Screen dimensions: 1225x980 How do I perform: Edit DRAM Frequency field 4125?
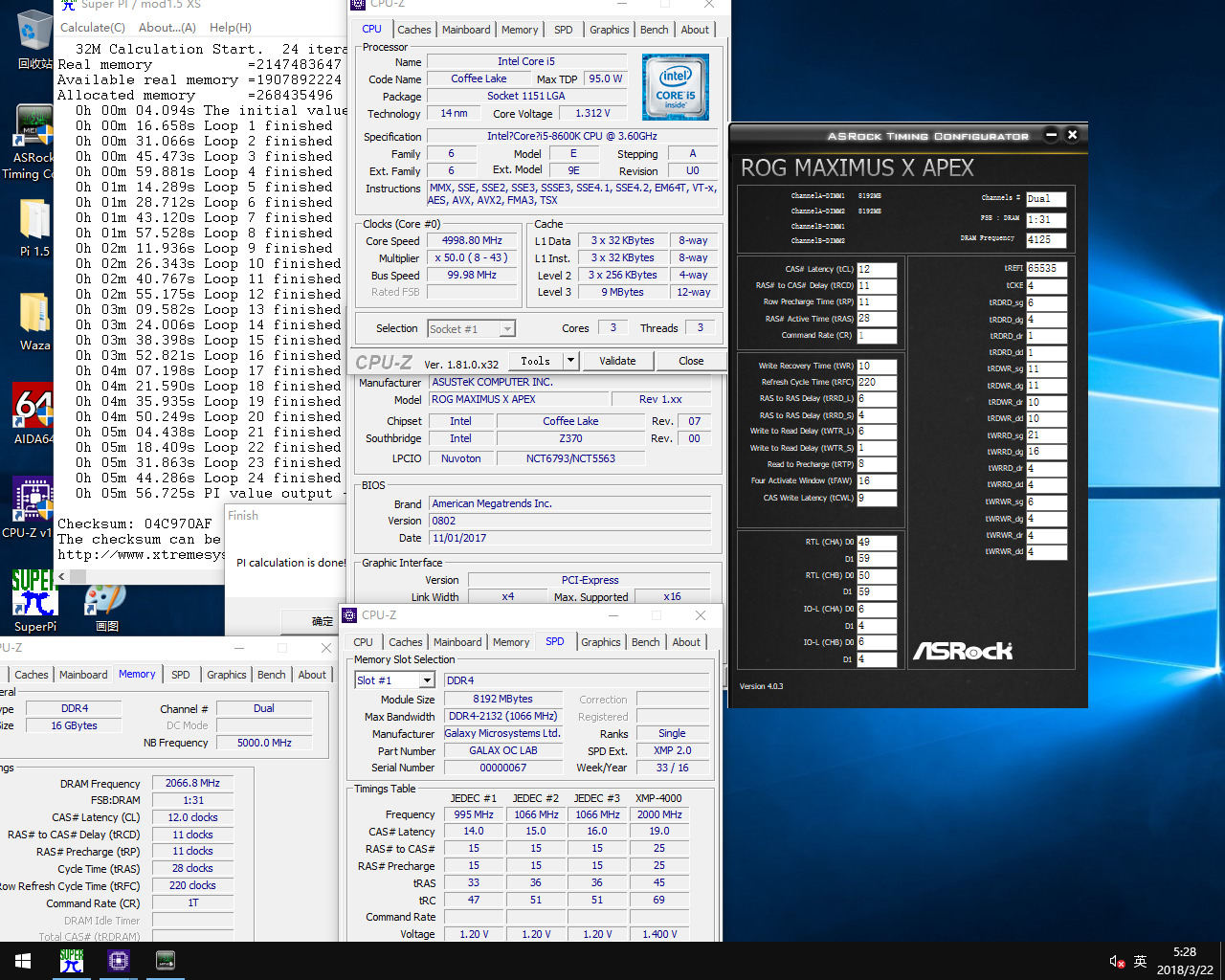pos(1045,240)
